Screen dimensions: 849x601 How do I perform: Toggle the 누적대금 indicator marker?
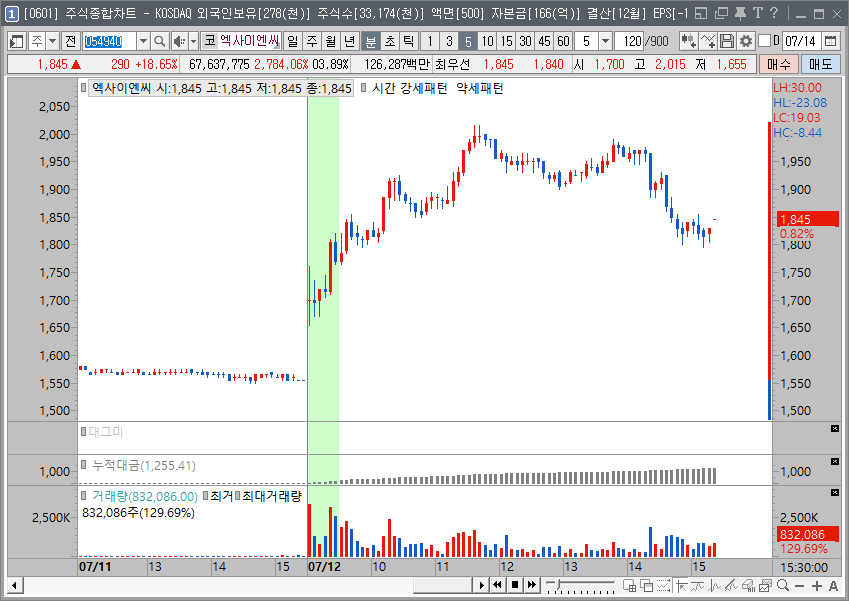[x=83, y=465]
